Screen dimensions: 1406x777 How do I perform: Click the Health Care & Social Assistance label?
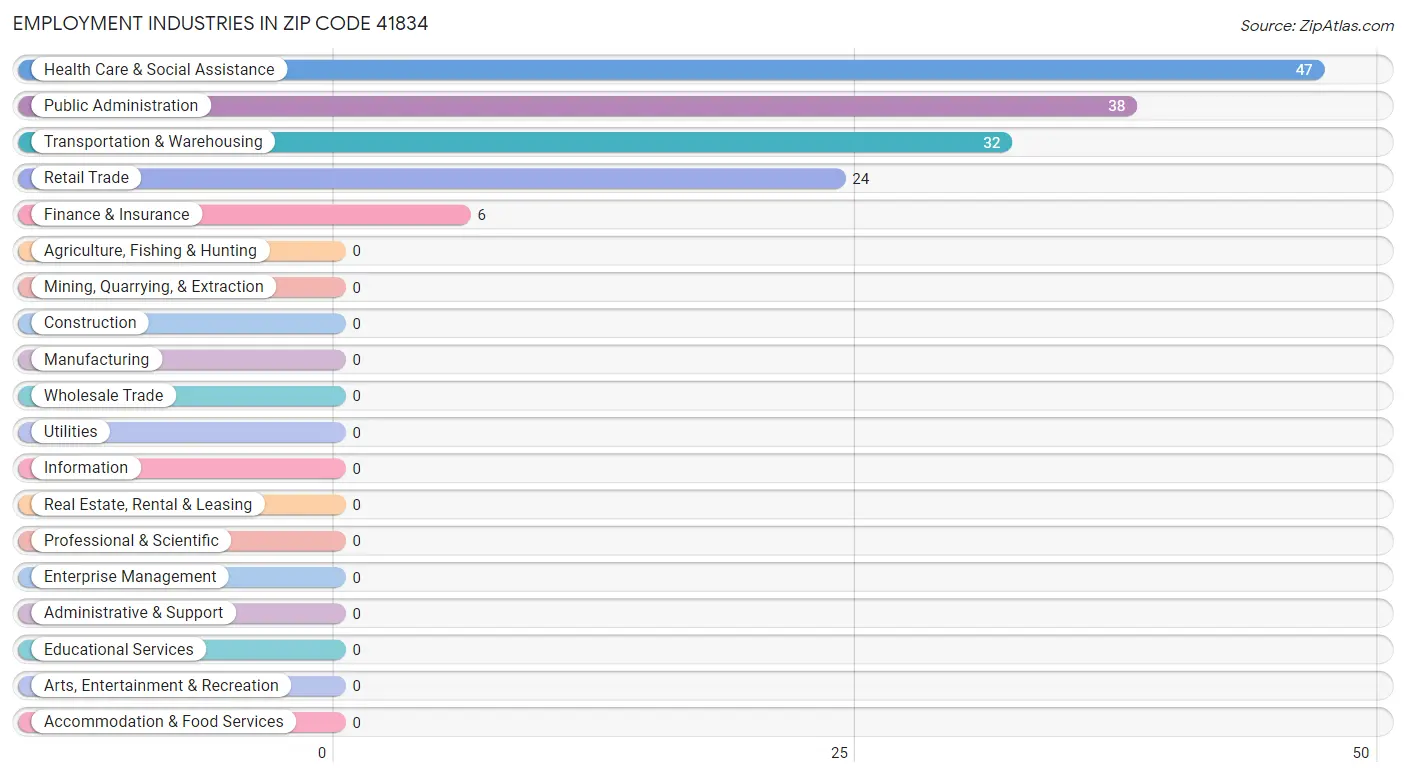click(159, 70)
